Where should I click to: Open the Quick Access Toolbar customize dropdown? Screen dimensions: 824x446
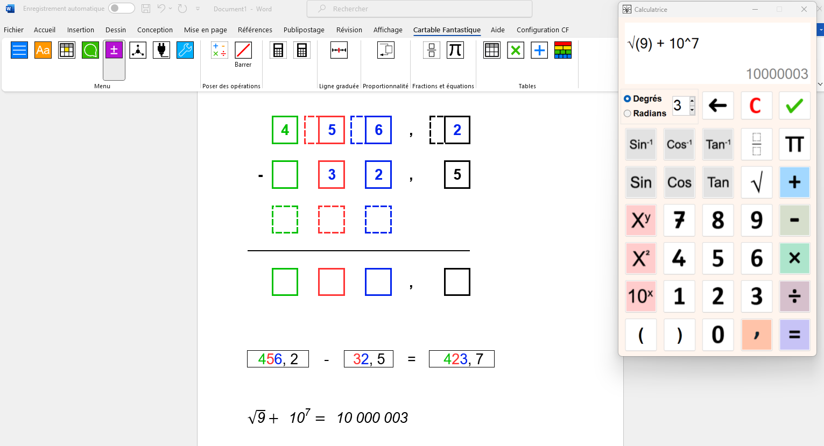click(198, 9)
